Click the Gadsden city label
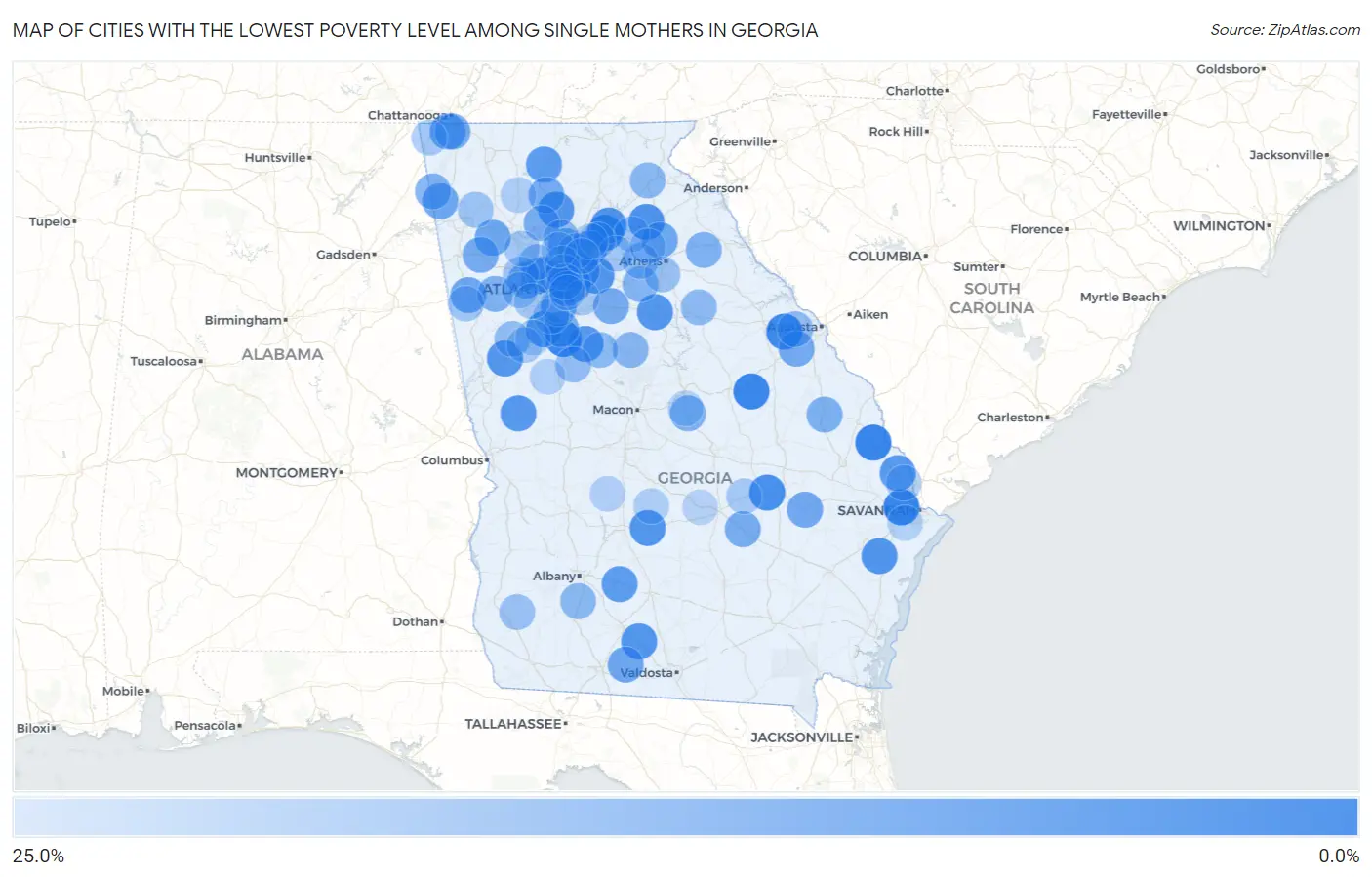 click(345, 255)
